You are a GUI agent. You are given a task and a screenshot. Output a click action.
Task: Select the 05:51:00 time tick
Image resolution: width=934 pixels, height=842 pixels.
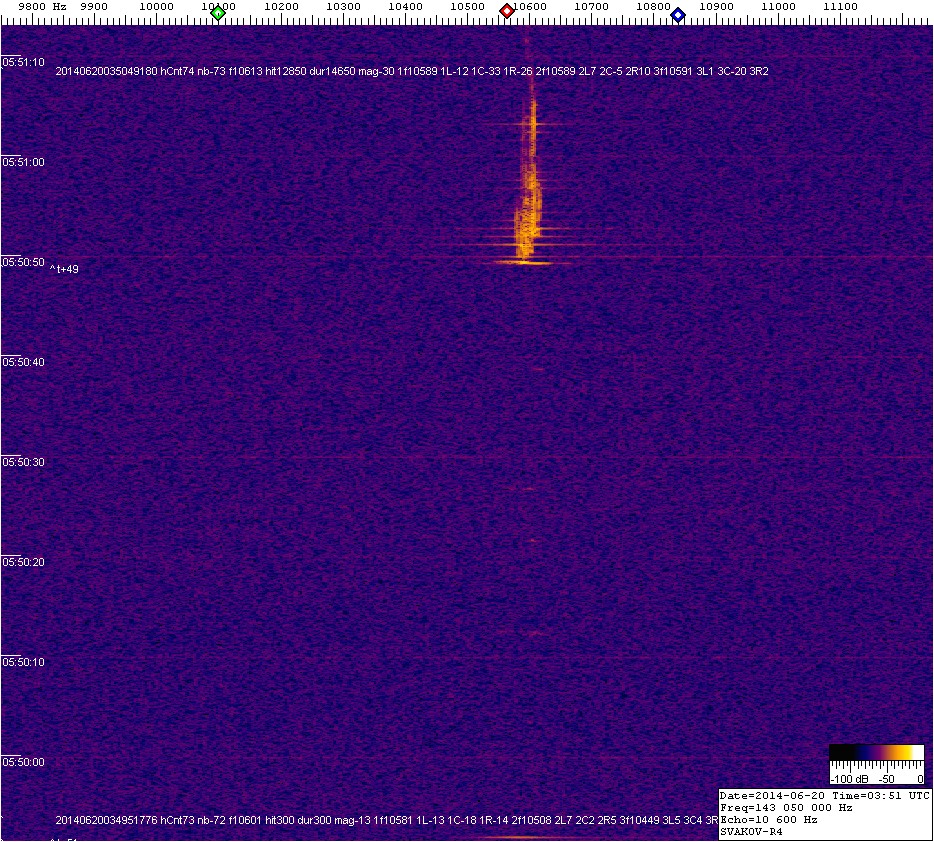tap(24, 162)
